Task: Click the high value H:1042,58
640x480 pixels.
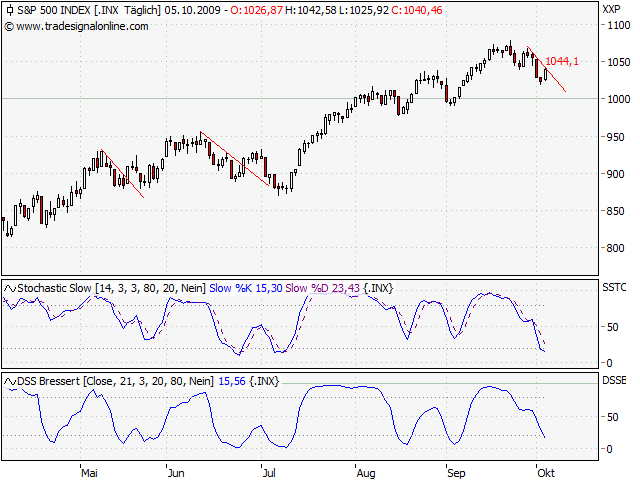Action: pos(311,10)
